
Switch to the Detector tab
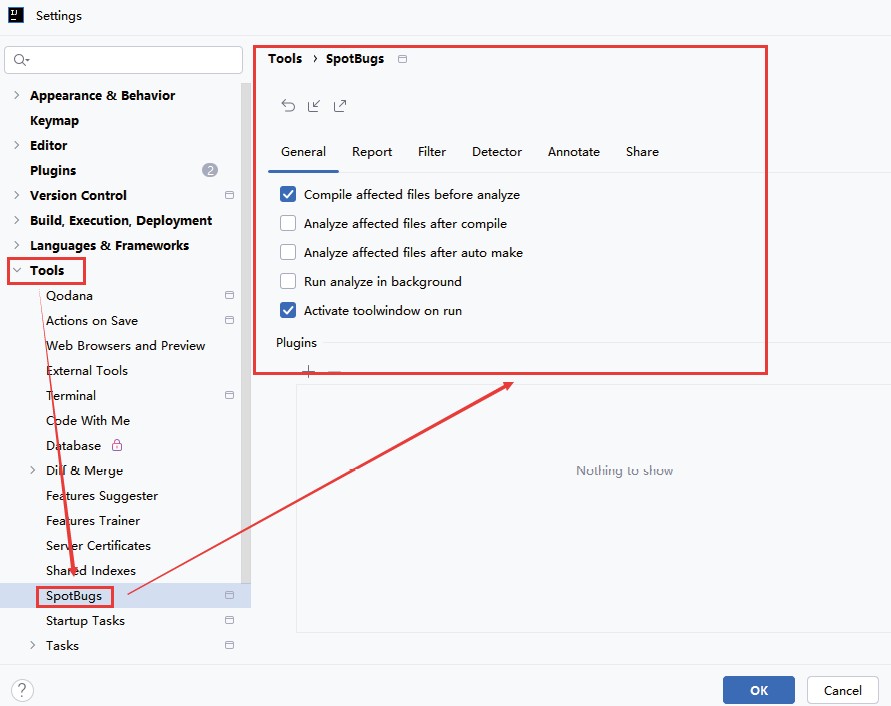(497, 152)
